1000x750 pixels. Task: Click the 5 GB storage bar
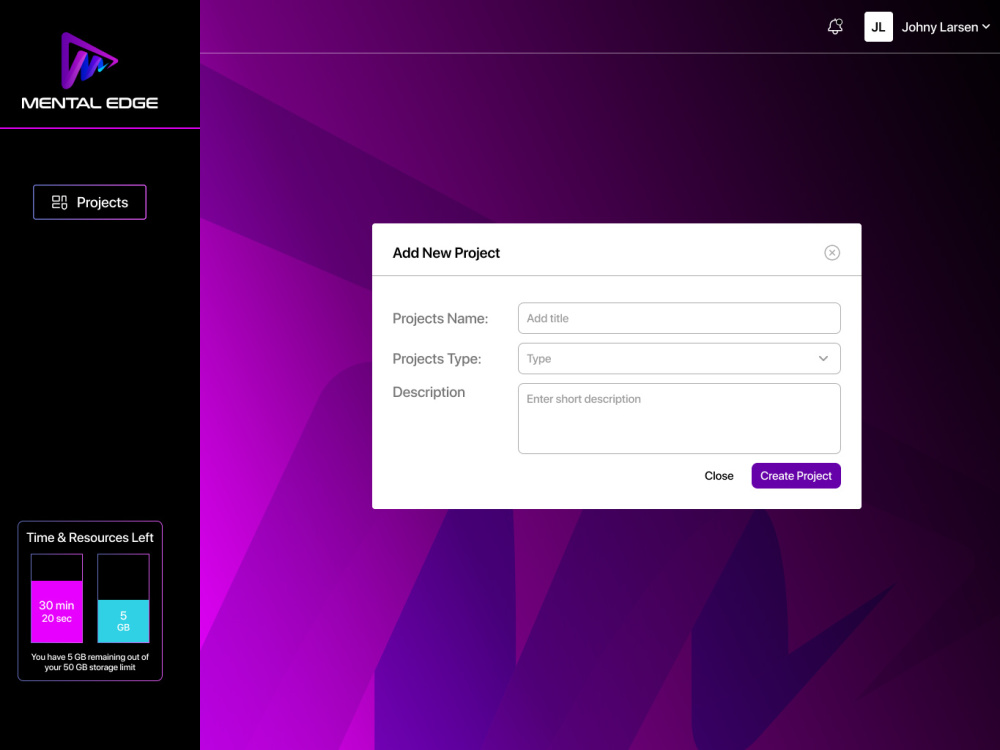[123, 598]
